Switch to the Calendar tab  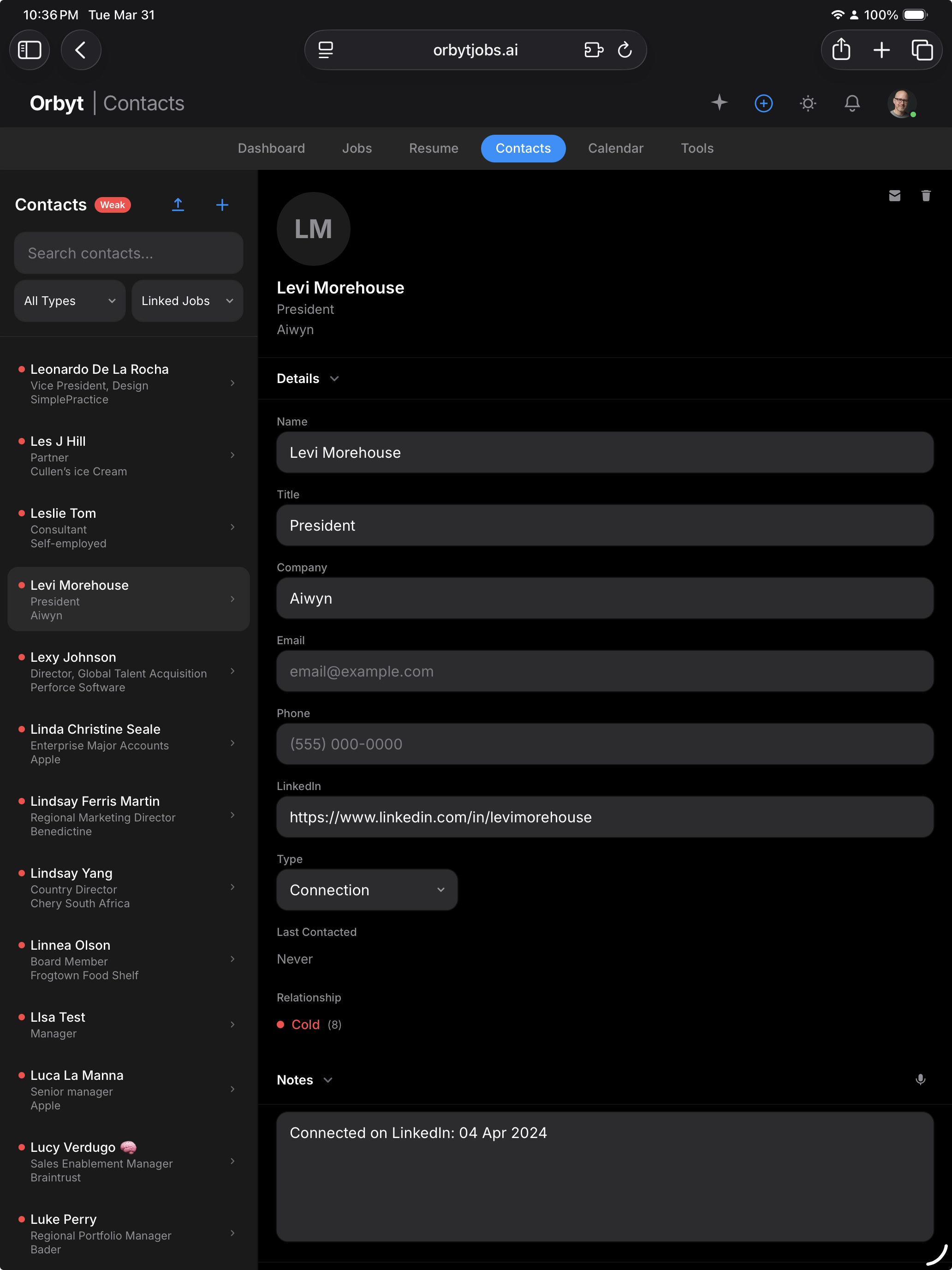pyautogui.click(x=616, y=148)
